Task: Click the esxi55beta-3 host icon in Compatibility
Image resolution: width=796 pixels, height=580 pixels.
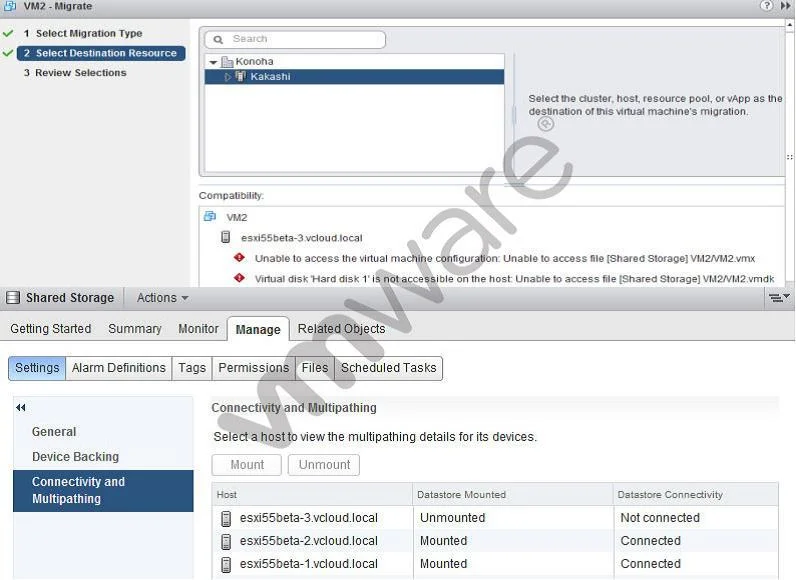Action: (x=226, y=237)
